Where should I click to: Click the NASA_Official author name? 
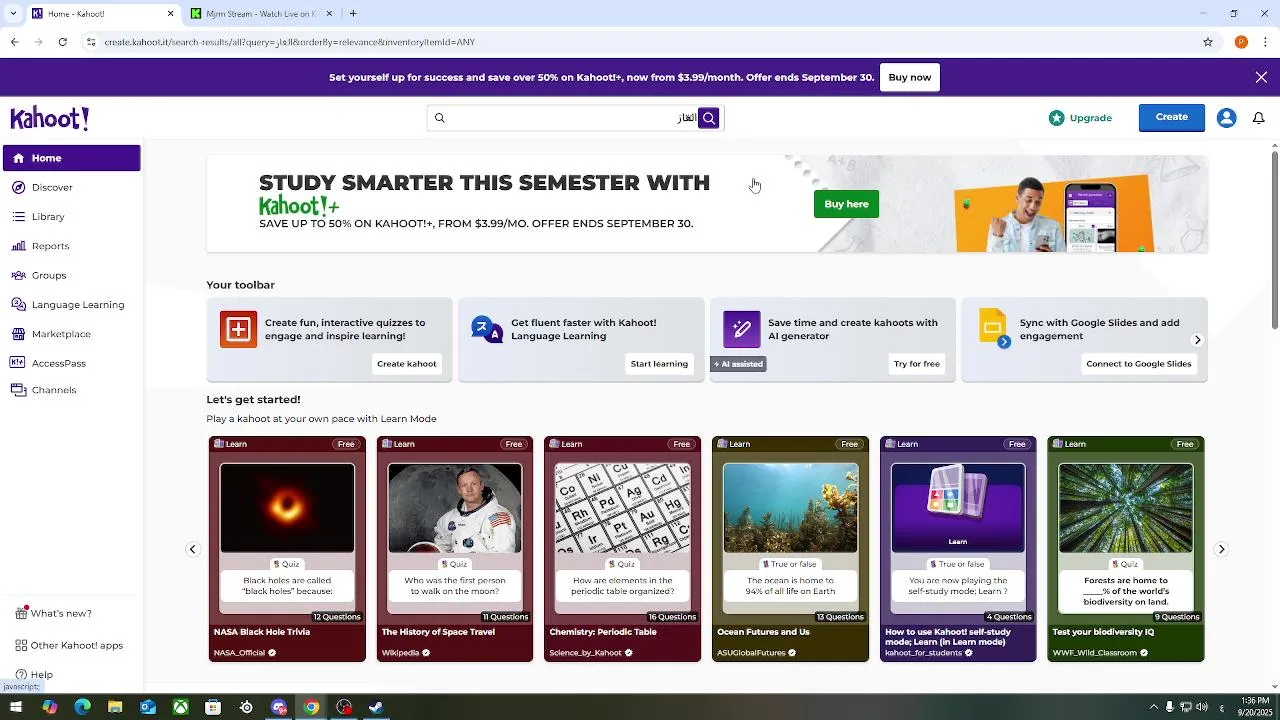tap(239, 653)
